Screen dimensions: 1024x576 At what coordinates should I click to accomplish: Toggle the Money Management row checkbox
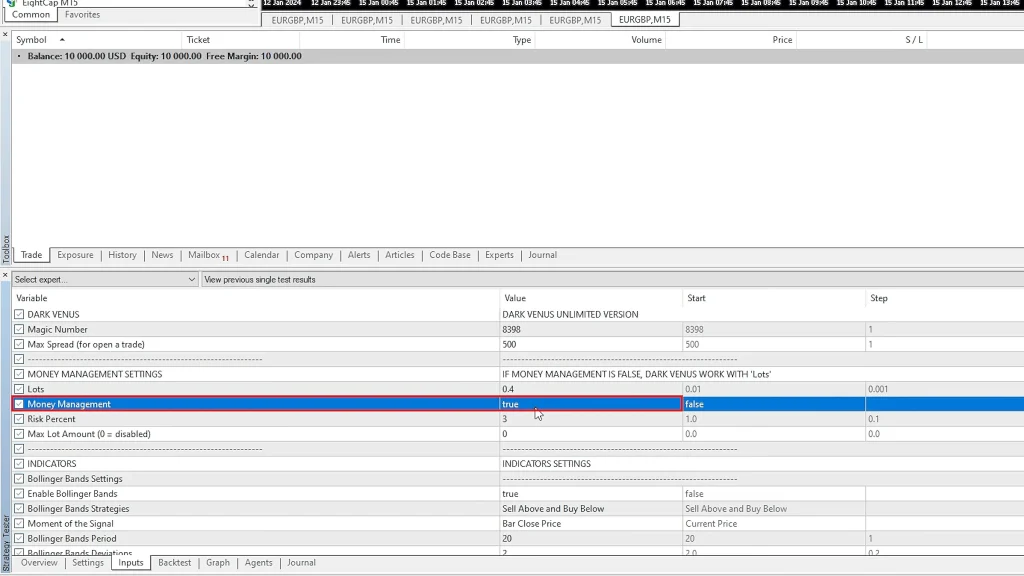(x=19, y=404)
